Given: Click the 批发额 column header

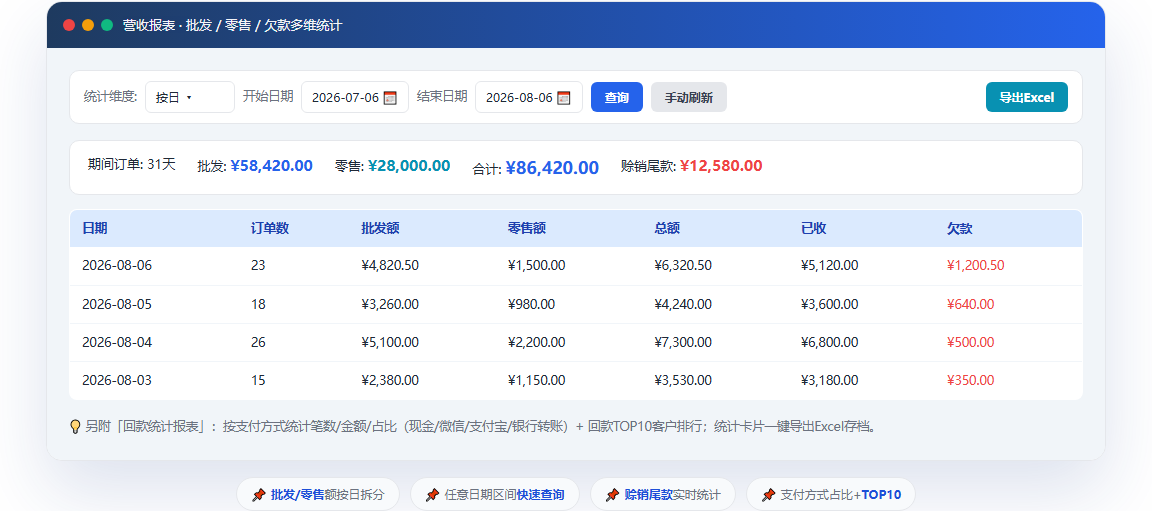Looking at the screenshot, I should pyautogui.click(x=380, y=228).
